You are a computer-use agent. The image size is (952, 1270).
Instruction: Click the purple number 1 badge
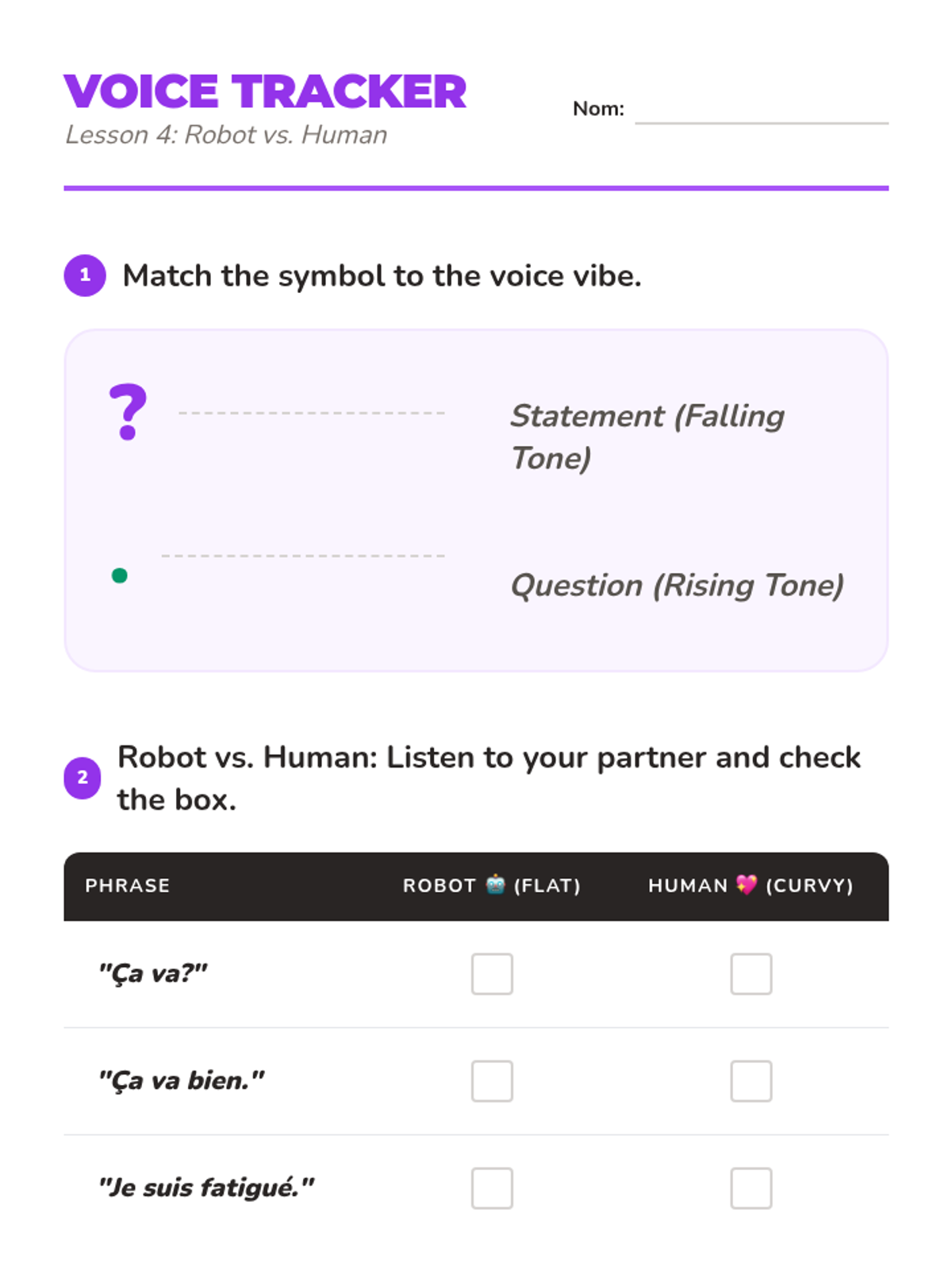coord(85,275)
